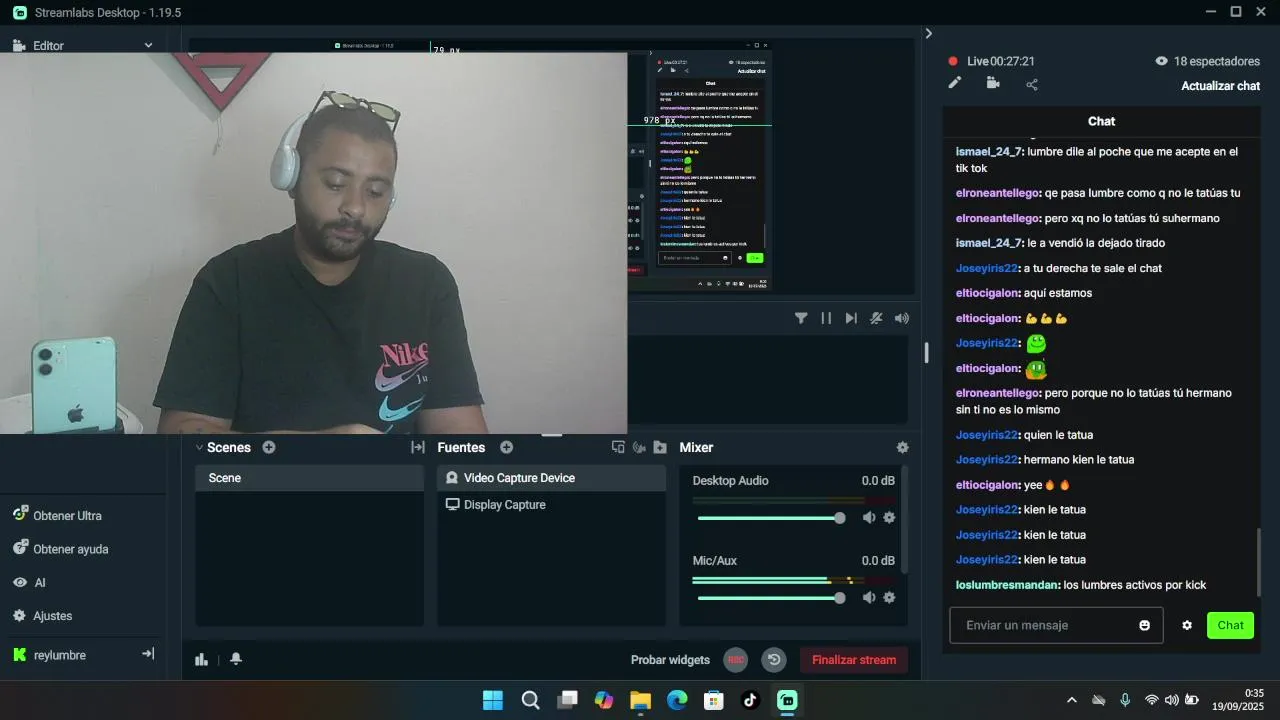Screen dimensions: 1280x720
Task: Click the video camera icon under Live timer
Action: point(993,83)
